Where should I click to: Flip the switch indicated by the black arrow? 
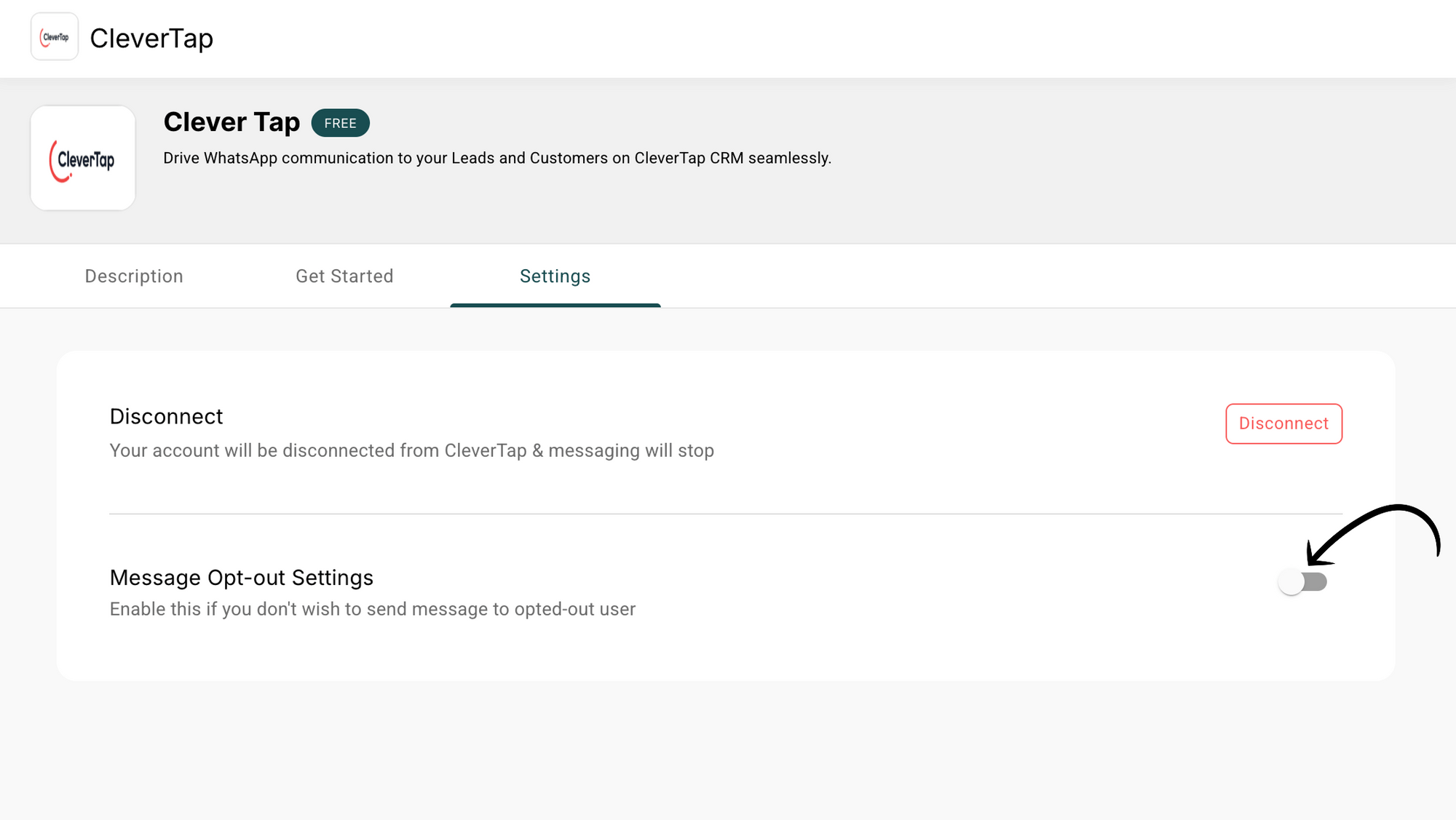pos(1303,581)
